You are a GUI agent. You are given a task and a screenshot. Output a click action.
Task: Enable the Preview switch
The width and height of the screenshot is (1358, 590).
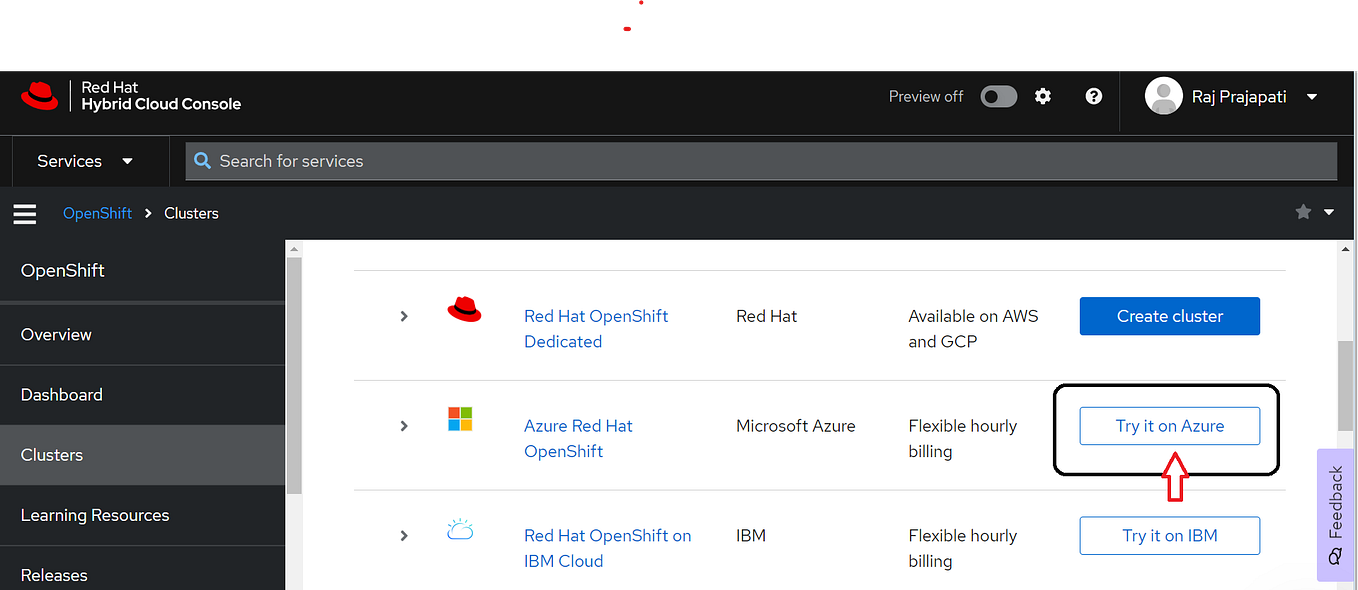click(x=998, y=96)
